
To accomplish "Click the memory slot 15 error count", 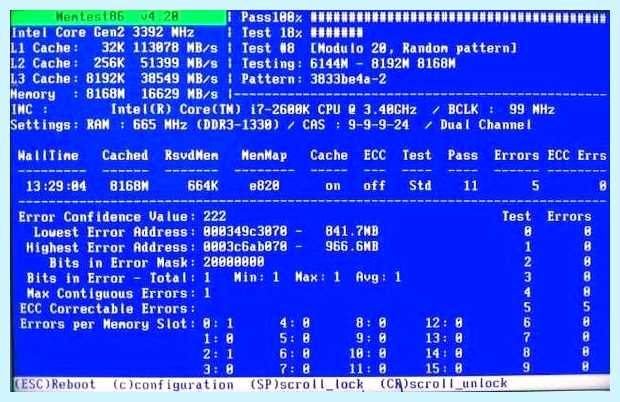I will coord(459,369).
